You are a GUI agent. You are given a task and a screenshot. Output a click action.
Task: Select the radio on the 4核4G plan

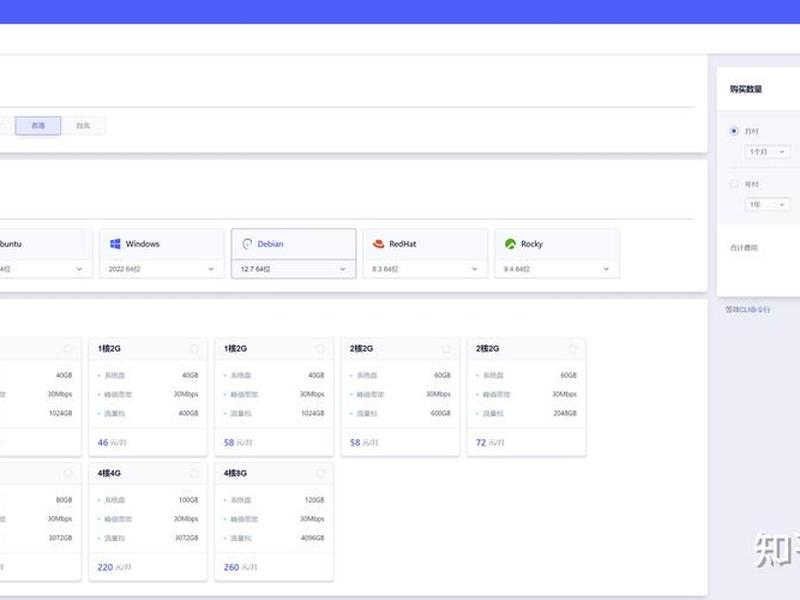tap(194, 474)
